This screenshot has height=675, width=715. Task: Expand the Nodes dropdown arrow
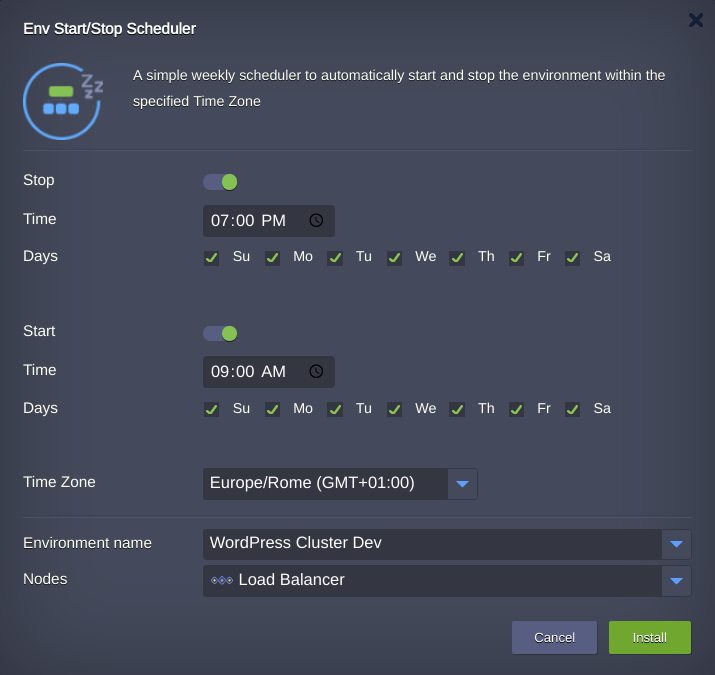pos(676,581)
